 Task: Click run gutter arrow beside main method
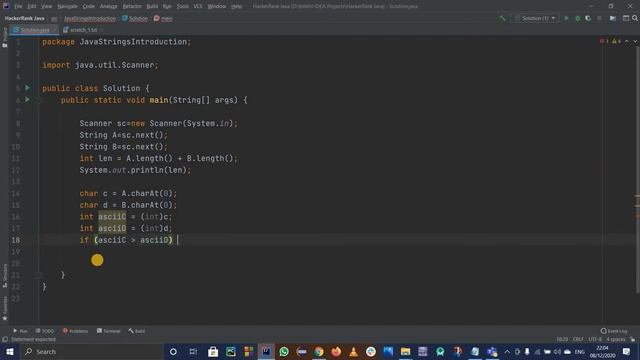pyautogui.click(x=27, y=99)
